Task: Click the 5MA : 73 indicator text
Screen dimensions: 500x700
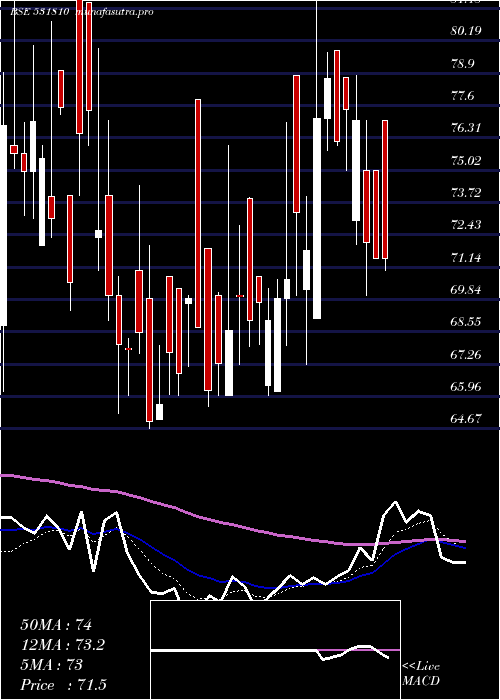Action: [51, 665]
